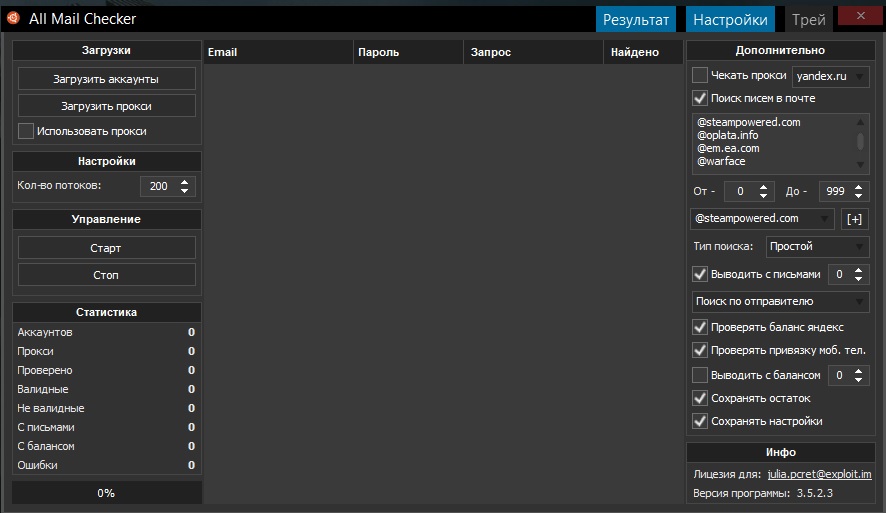886x513 pixels.
Task: Enable the Чекать прокси checkbox
Action: (700, 75)
